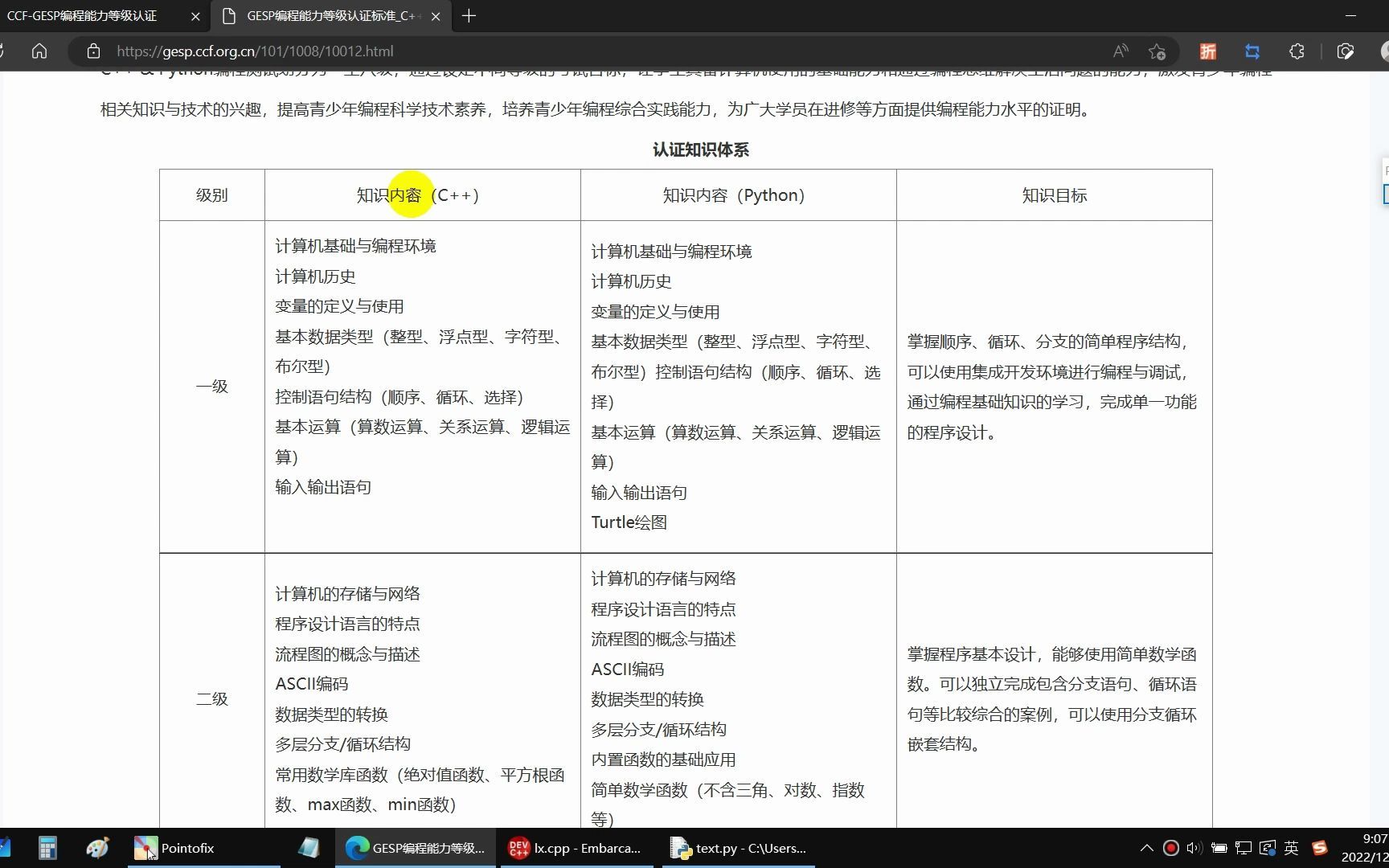Click the browser Home icon
The image size is (1389, 868).
pos(39,51)
